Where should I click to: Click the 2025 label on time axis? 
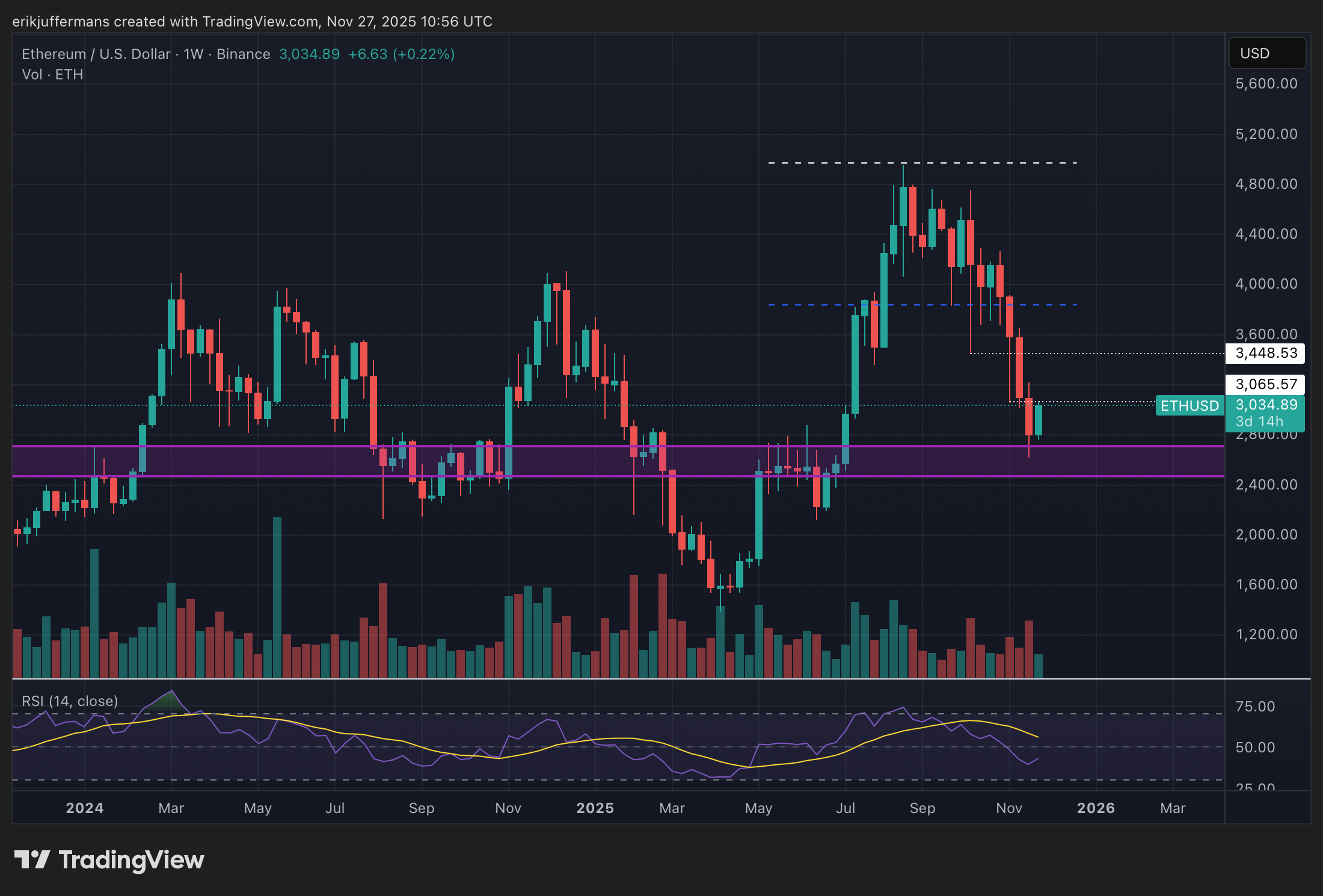(595, 808)
